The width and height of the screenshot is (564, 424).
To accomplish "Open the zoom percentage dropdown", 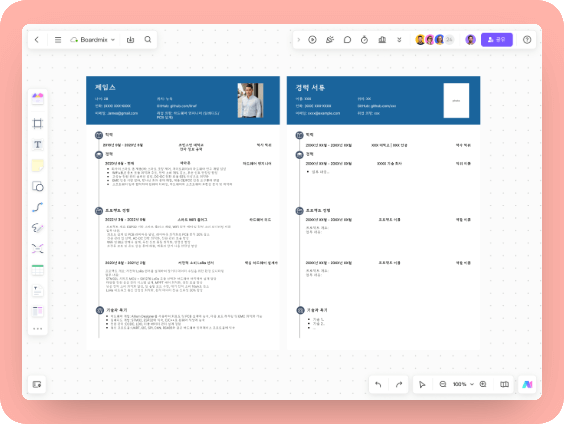I will (463, 384).
